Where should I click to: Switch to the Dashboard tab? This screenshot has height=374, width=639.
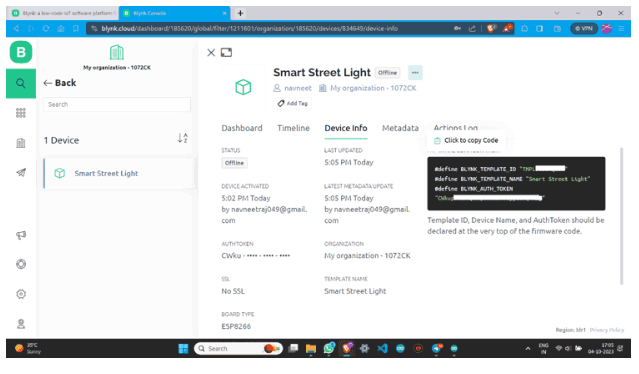242,128
